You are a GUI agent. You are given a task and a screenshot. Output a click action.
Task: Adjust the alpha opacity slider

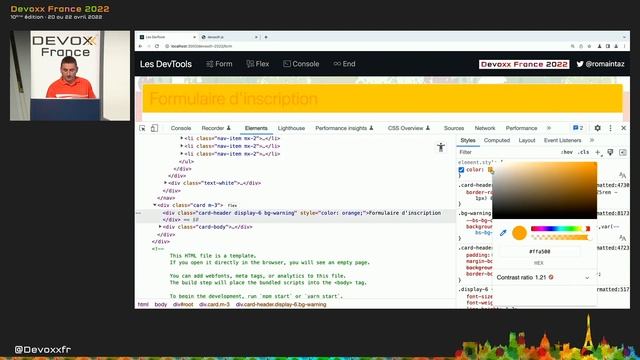pyautogui.click(x=560, y=237)
